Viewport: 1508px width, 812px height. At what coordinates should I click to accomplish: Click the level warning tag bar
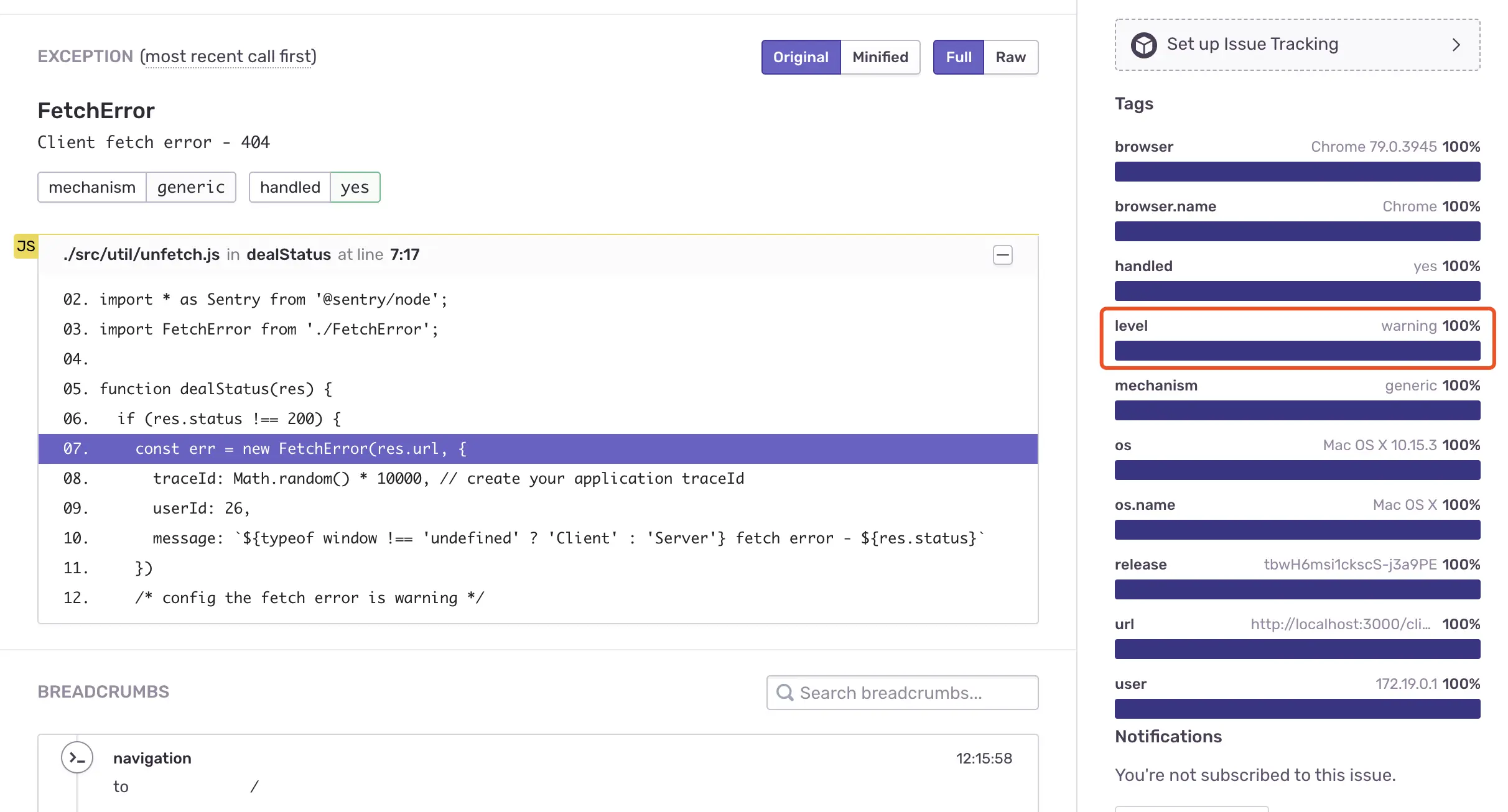[1297, 351]
